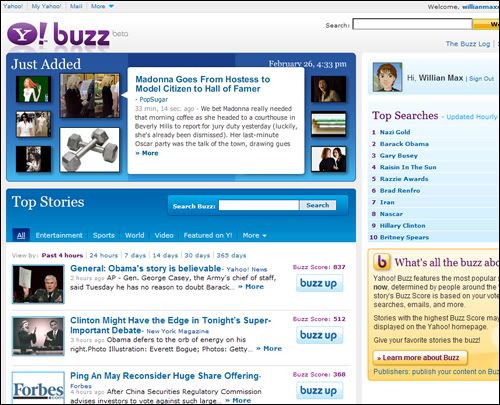Click the red-haired woman on green thumbnail
Viewport: 500px width, 405px height.
[x=33, y=89]
